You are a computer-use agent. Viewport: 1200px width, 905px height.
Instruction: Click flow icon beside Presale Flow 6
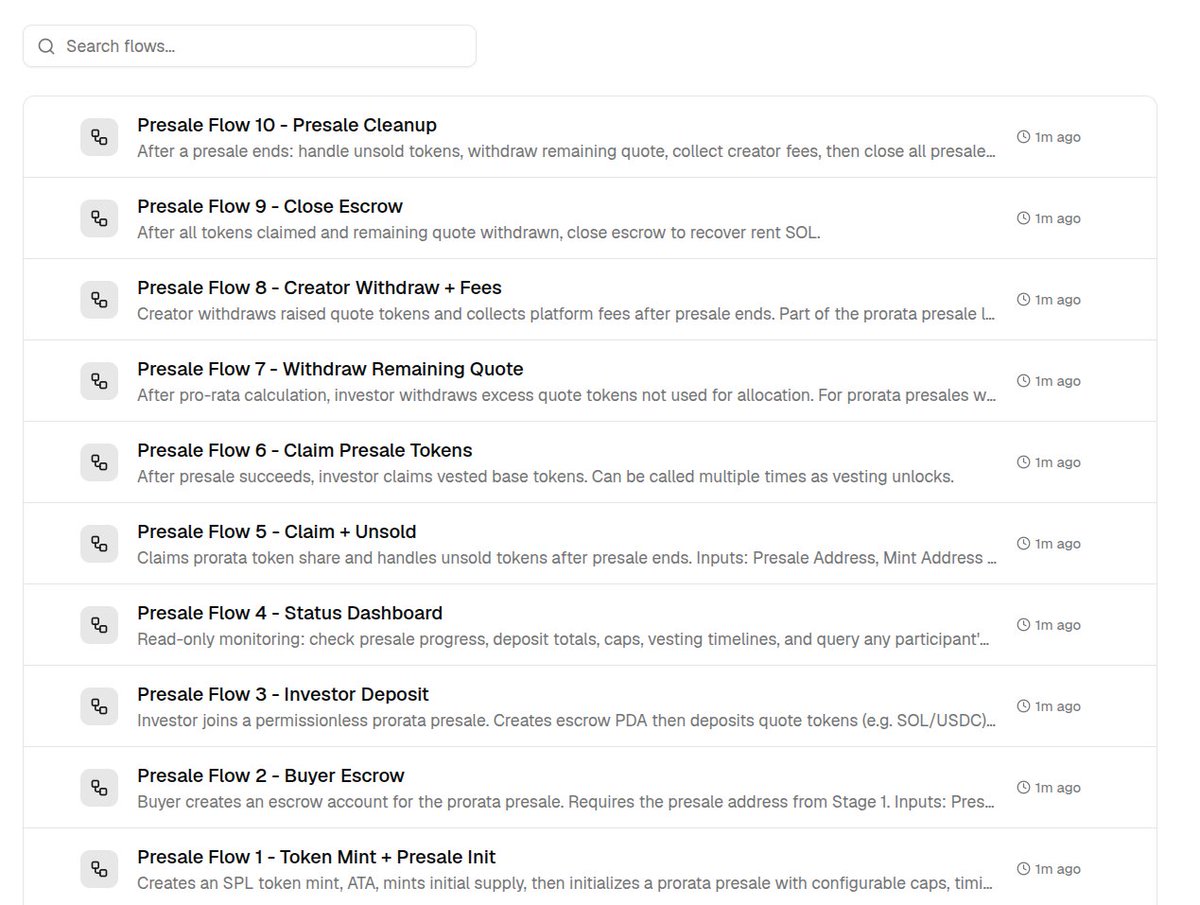tap(99, 462)
